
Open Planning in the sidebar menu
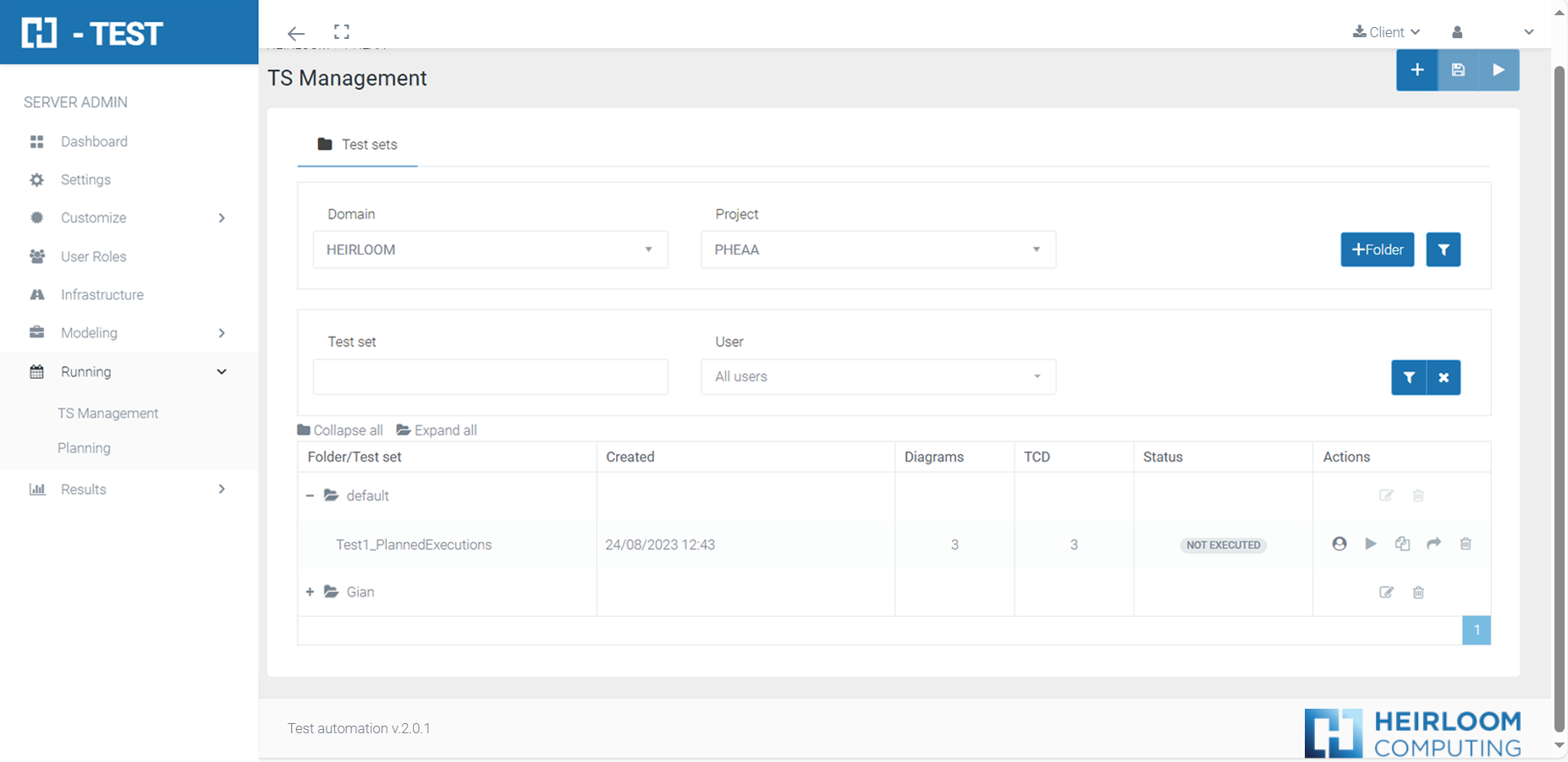(x=84, y=448)
